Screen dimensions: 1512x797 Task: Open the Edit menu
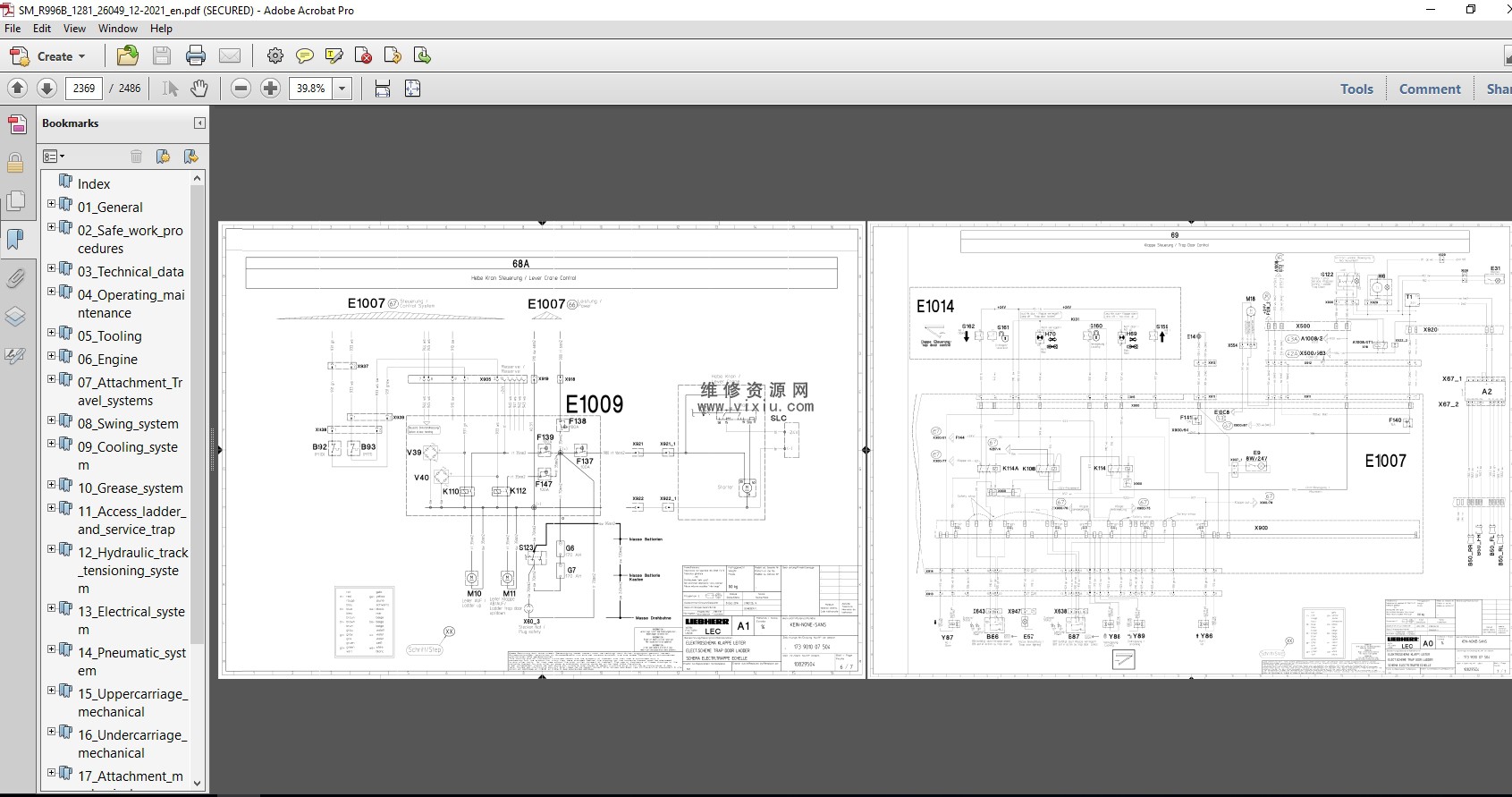click(x=42, y=29)
